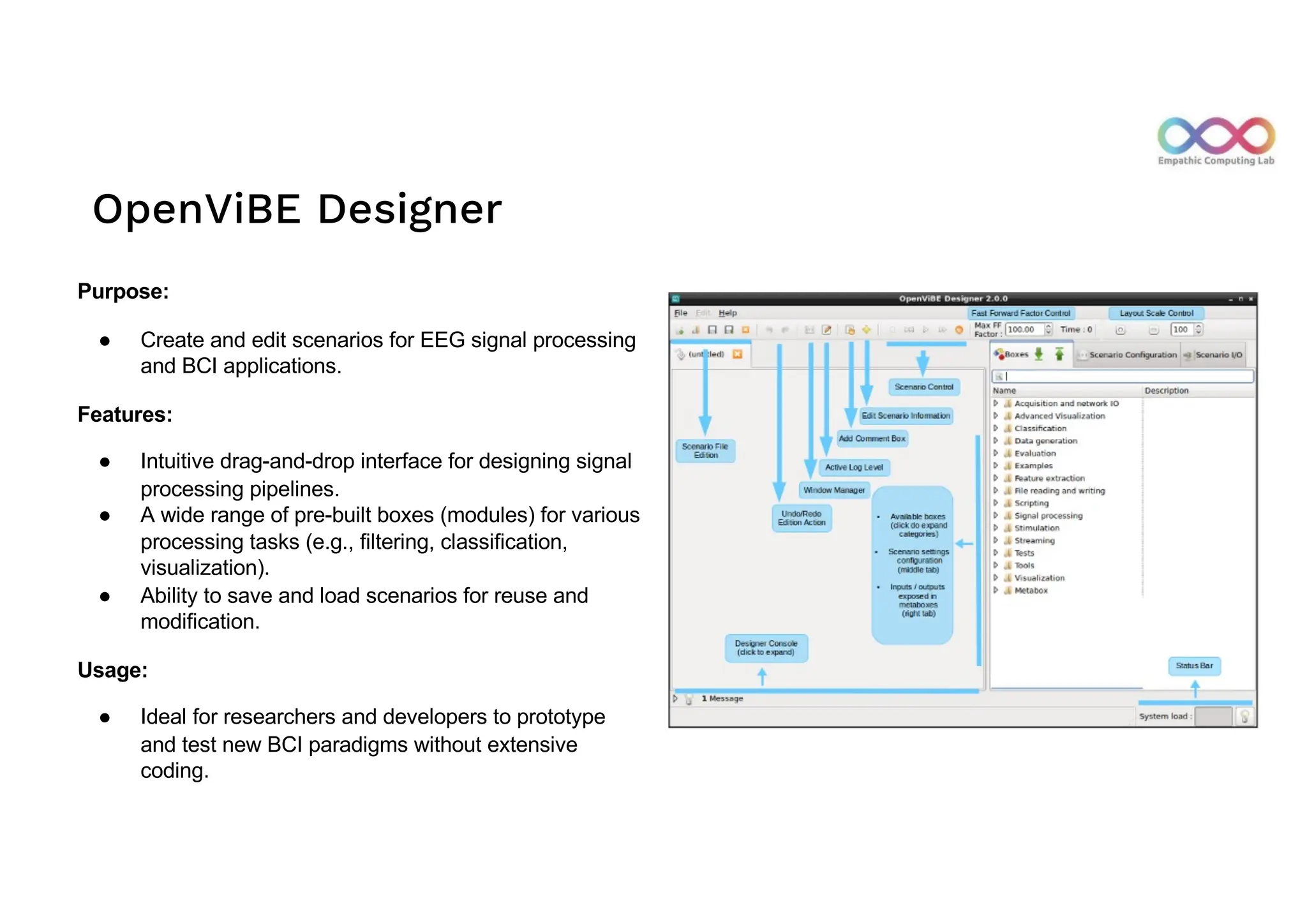Click the open scenario toolbar icon
The image size is (1307, 924).
click(x=696, y=330)
